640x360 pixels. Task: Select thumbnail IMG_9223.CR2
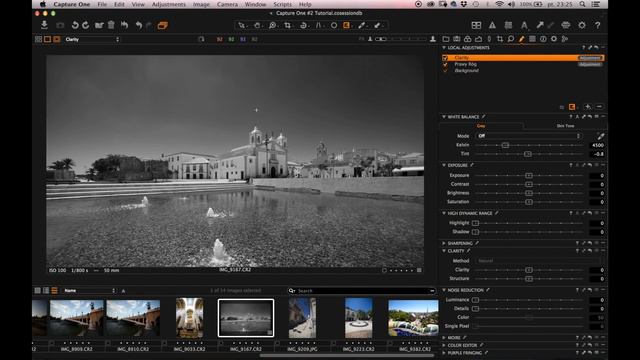pos(359,318)
